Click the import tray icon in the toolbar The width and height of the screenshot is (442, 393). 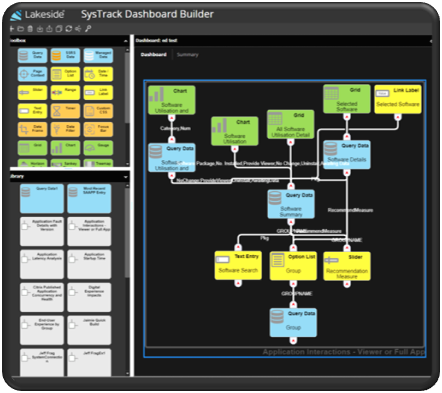click(x=40, y=29)
